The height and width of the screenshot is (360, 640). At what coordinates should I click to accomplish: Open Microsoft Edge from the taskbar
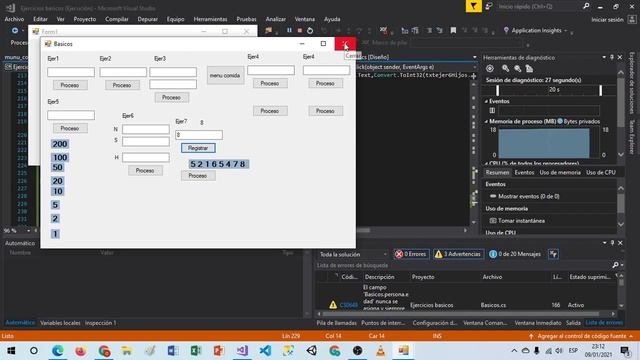[58, 351]
